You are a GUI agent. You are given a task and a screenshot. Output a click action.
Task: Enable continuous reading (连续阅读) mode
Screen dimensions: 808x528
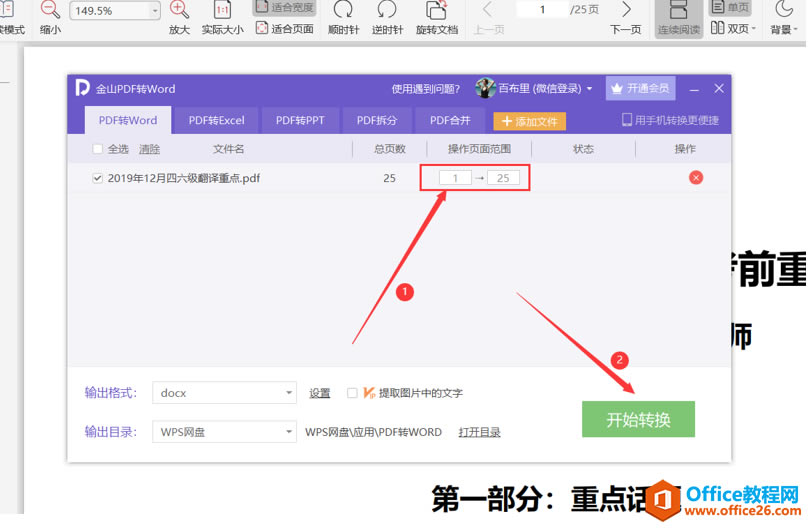677,11
